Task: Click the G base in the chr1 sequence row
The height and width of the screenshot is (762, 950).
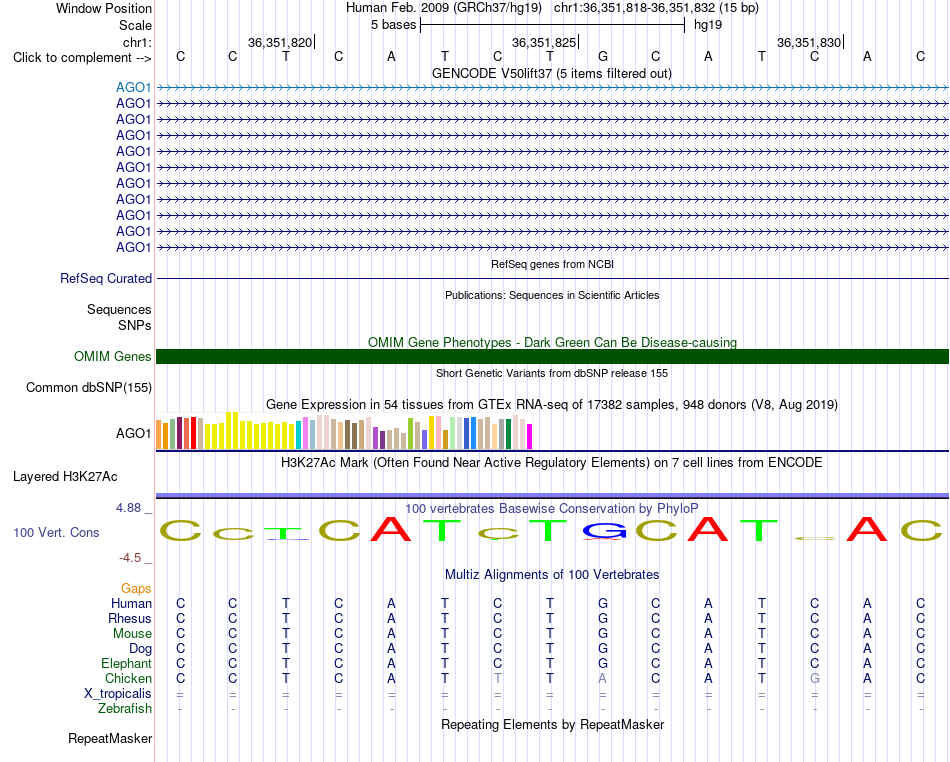Action: click(603, 57)
